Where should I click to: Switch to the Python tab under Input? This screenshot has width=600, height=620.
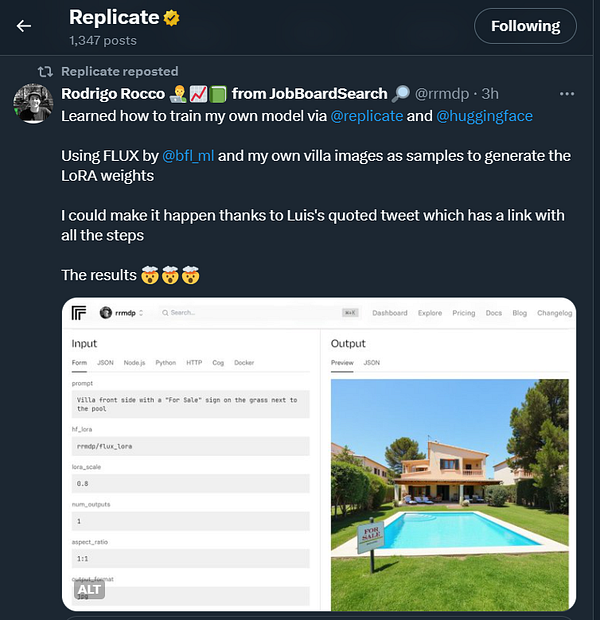pos(166,363)
